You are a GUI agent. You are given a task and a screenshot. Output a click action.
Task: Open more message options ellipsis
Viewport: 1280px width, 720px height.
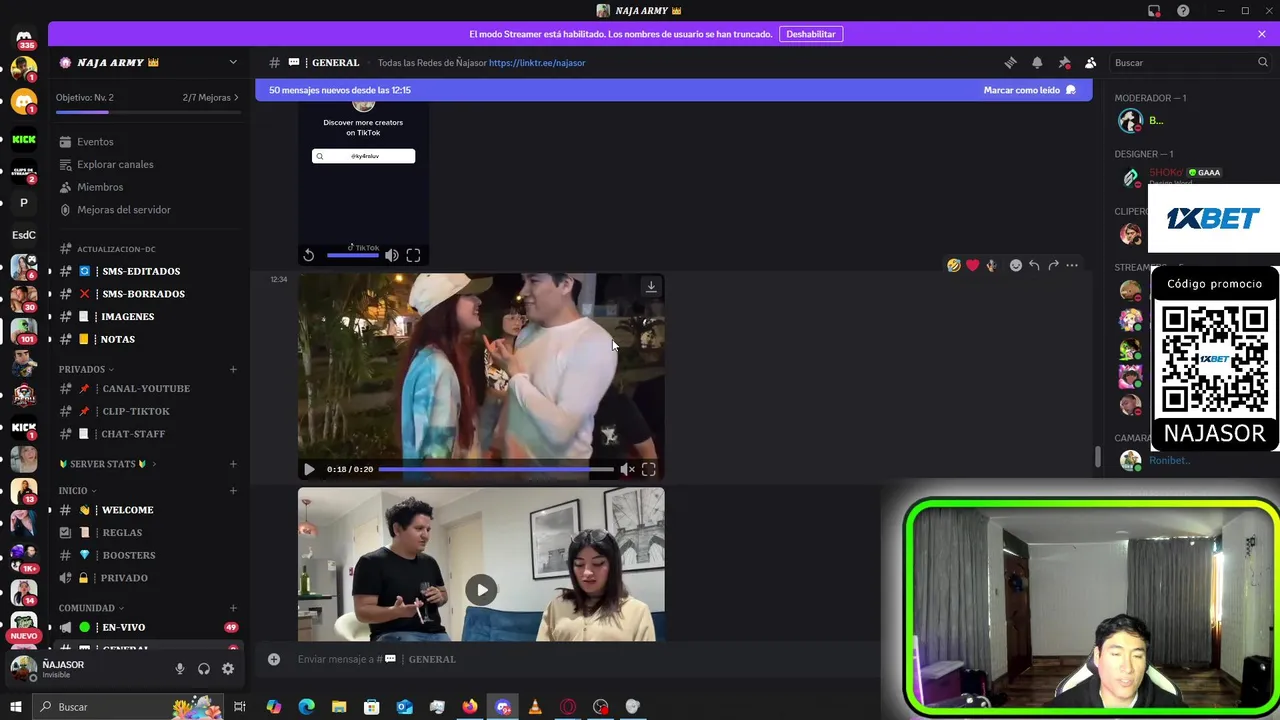1072,265
